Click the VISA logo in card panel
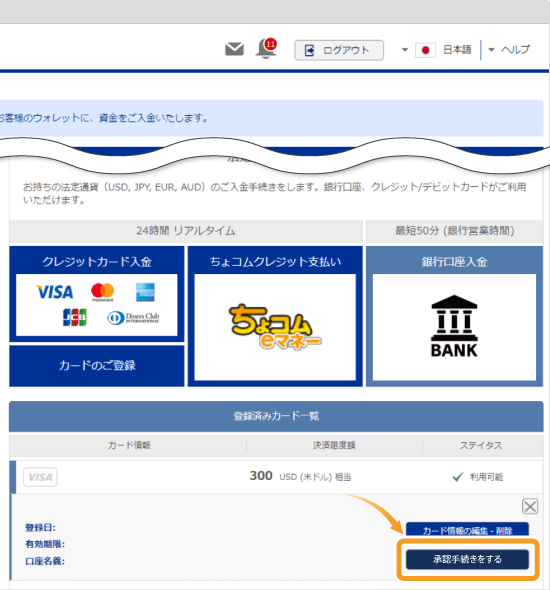This screenshot has width=550, height=590. click(x=55, y=292)
